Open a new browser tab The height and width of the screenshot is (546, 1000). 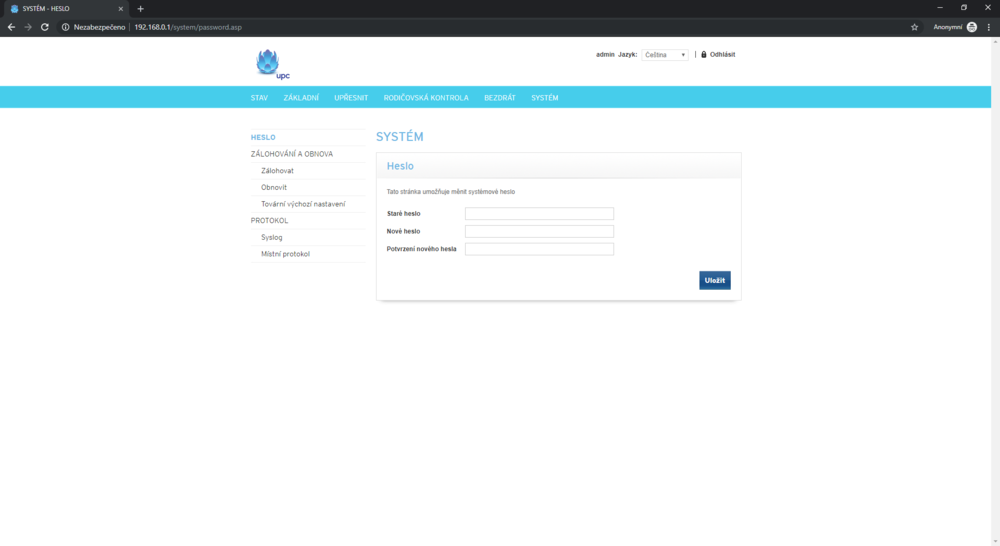140,9
